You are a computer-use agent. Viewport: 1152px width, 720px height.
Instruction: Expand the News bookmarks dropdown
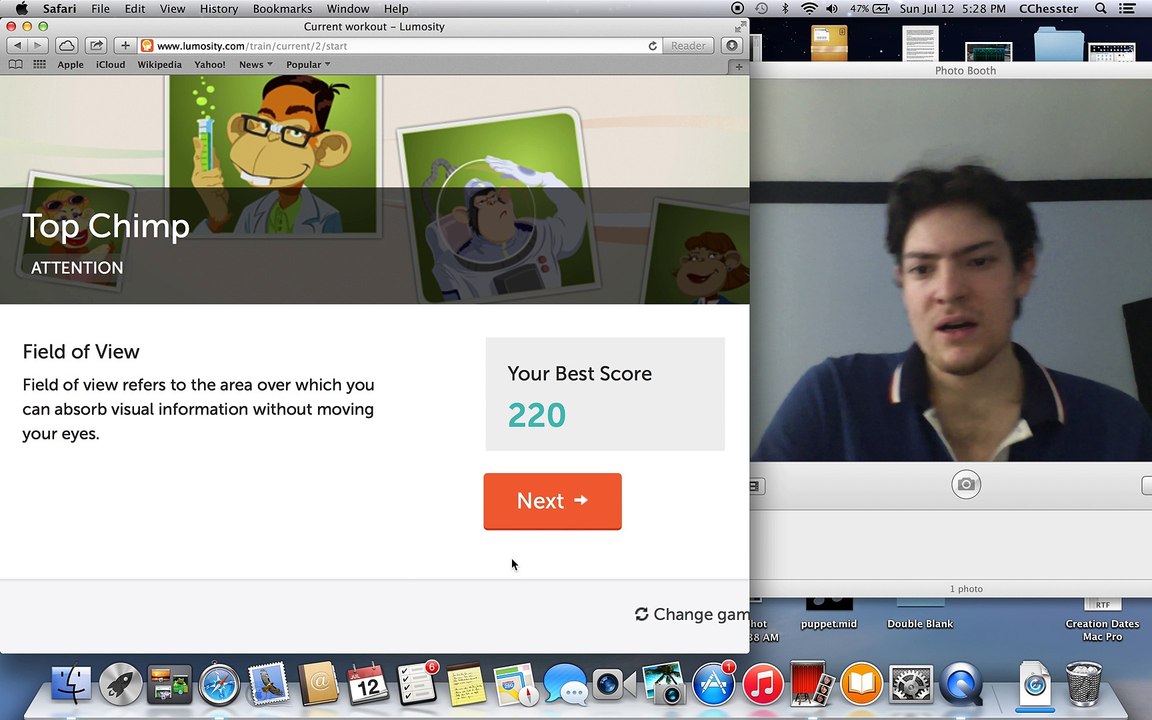[x=256, y=65]
